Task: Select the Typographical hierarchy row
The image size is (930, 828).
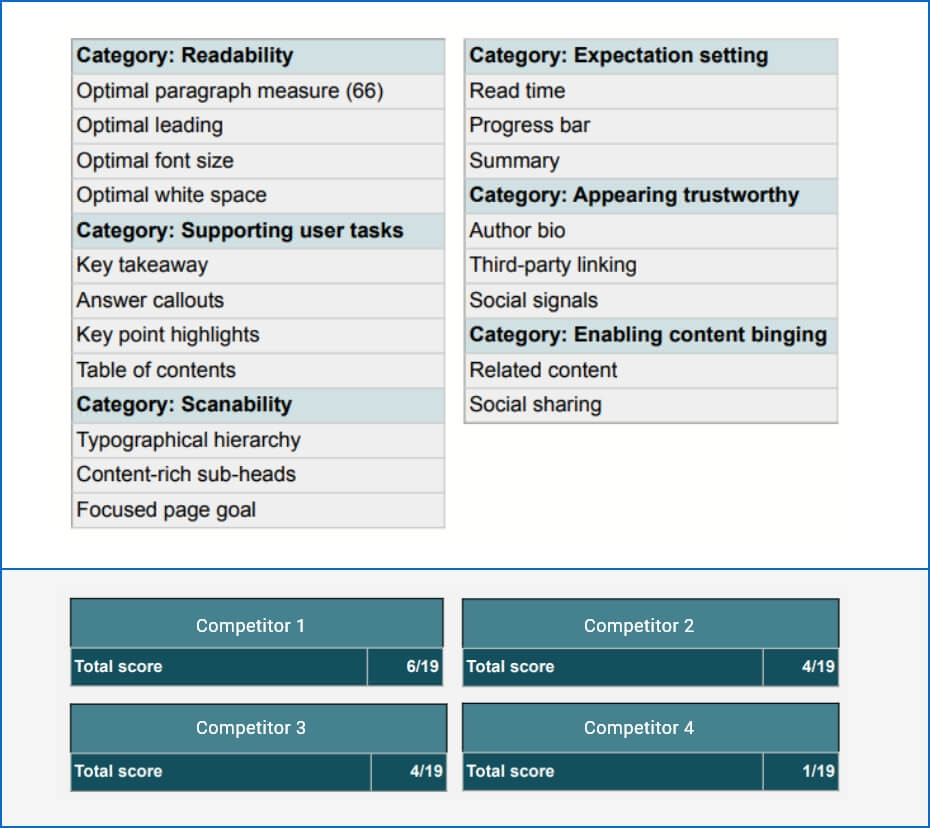Action: 257,440
